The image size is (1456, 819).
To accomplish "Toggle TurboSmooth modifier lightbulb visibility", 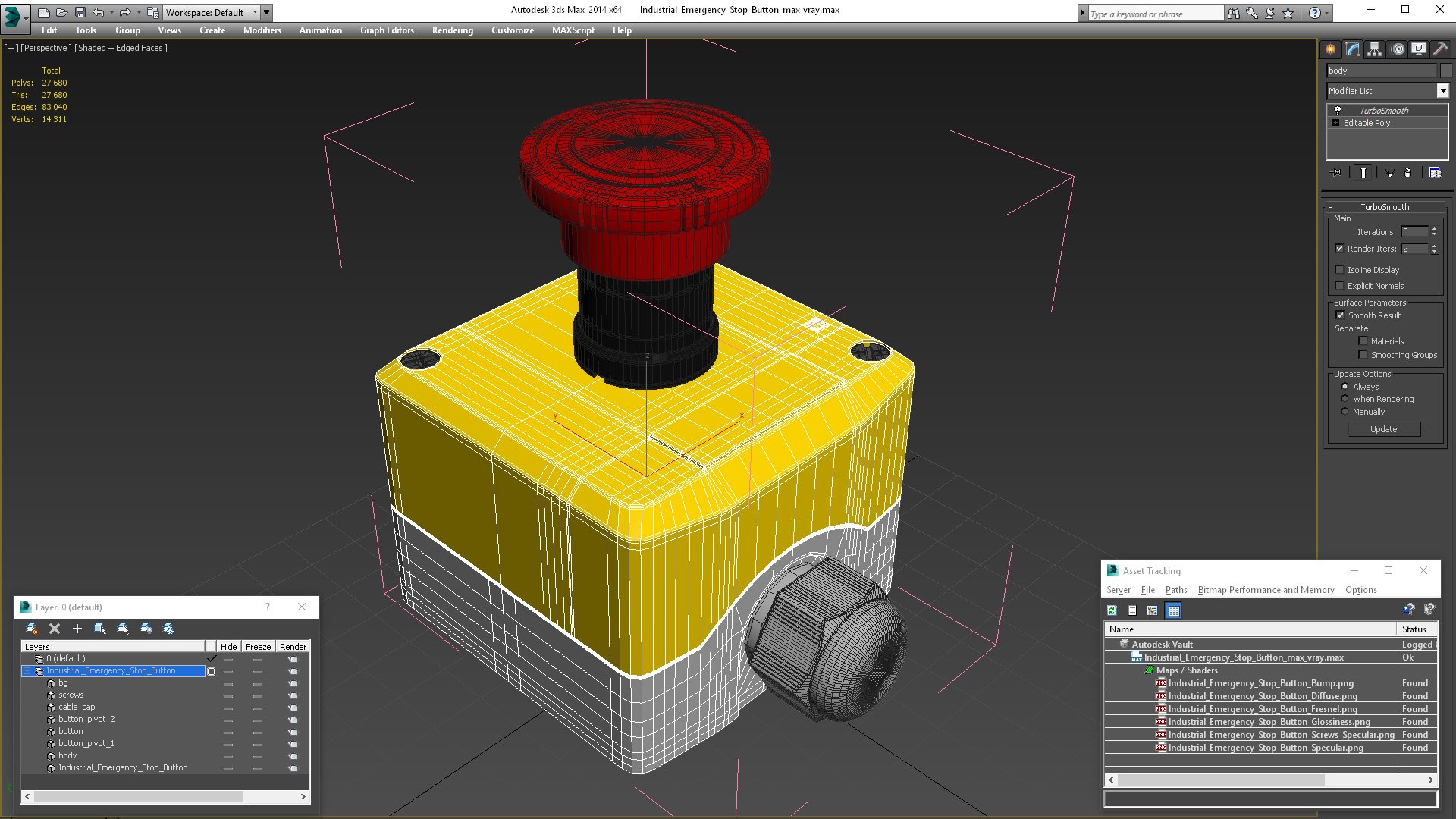I will click(1338, 110).
